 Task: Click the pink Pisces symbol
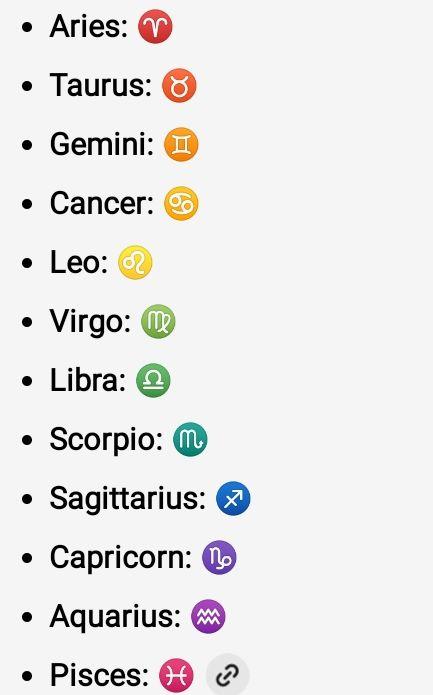(x=176, y=675)
